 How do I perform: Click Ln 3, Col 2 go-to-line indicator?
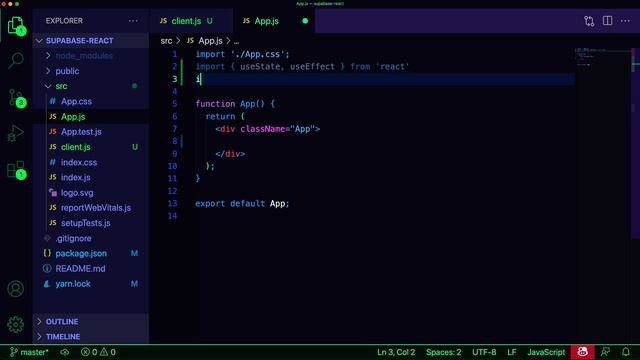[396, 352]
